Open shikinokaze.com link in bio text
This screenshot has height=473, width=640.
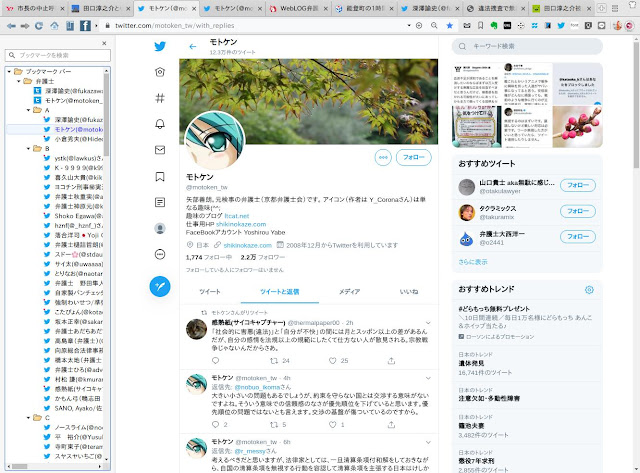241,224
